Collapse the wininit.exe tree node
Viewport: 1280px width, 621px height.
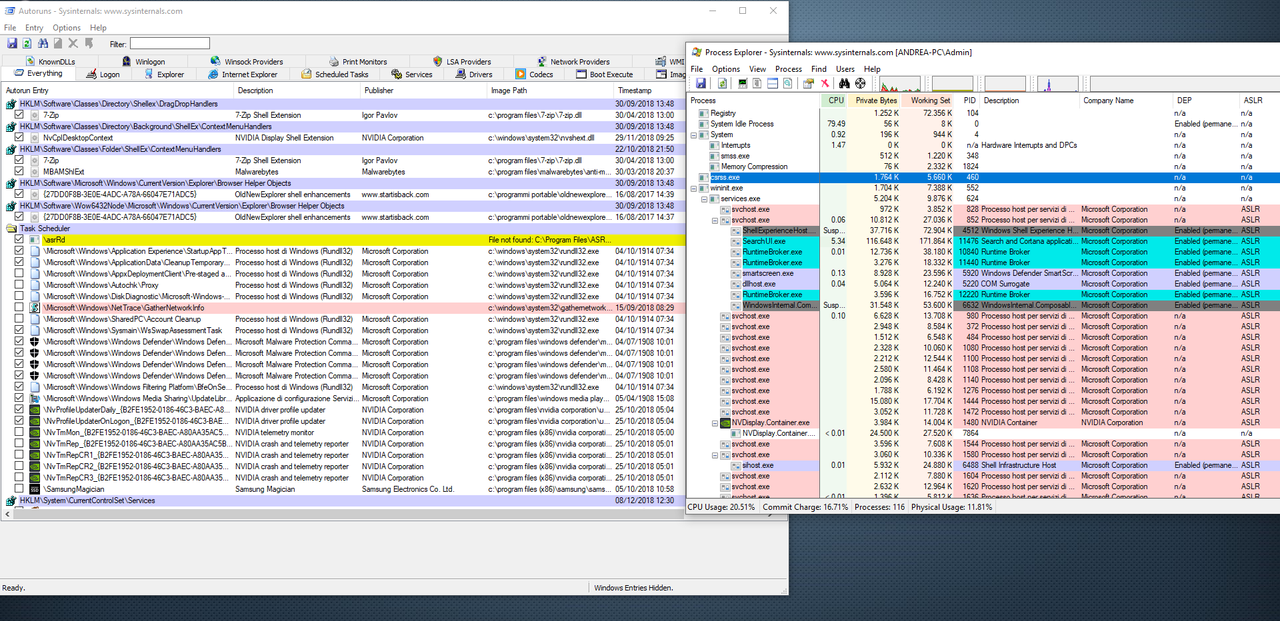coord(694,188)
